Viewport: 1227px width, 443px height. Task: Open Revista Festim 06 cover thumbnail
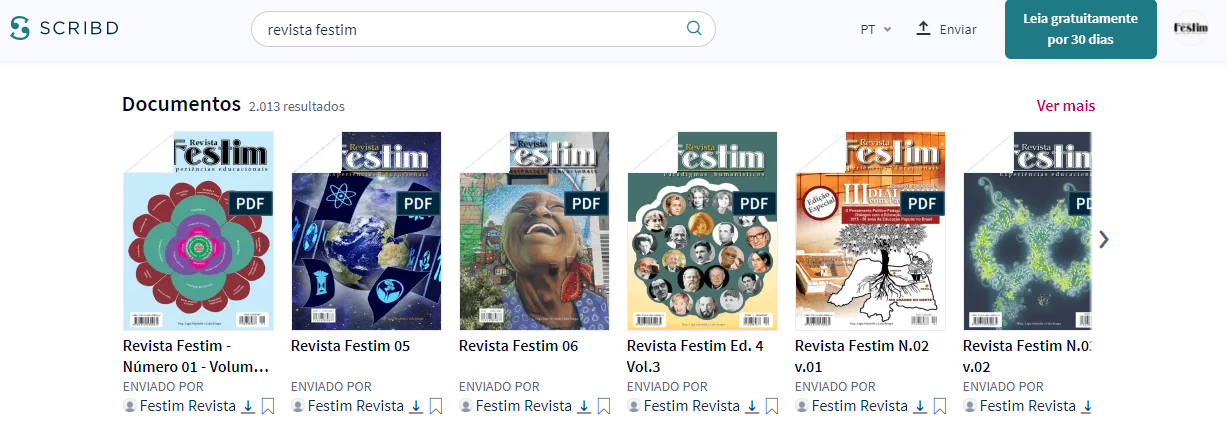tap(534, 231)
